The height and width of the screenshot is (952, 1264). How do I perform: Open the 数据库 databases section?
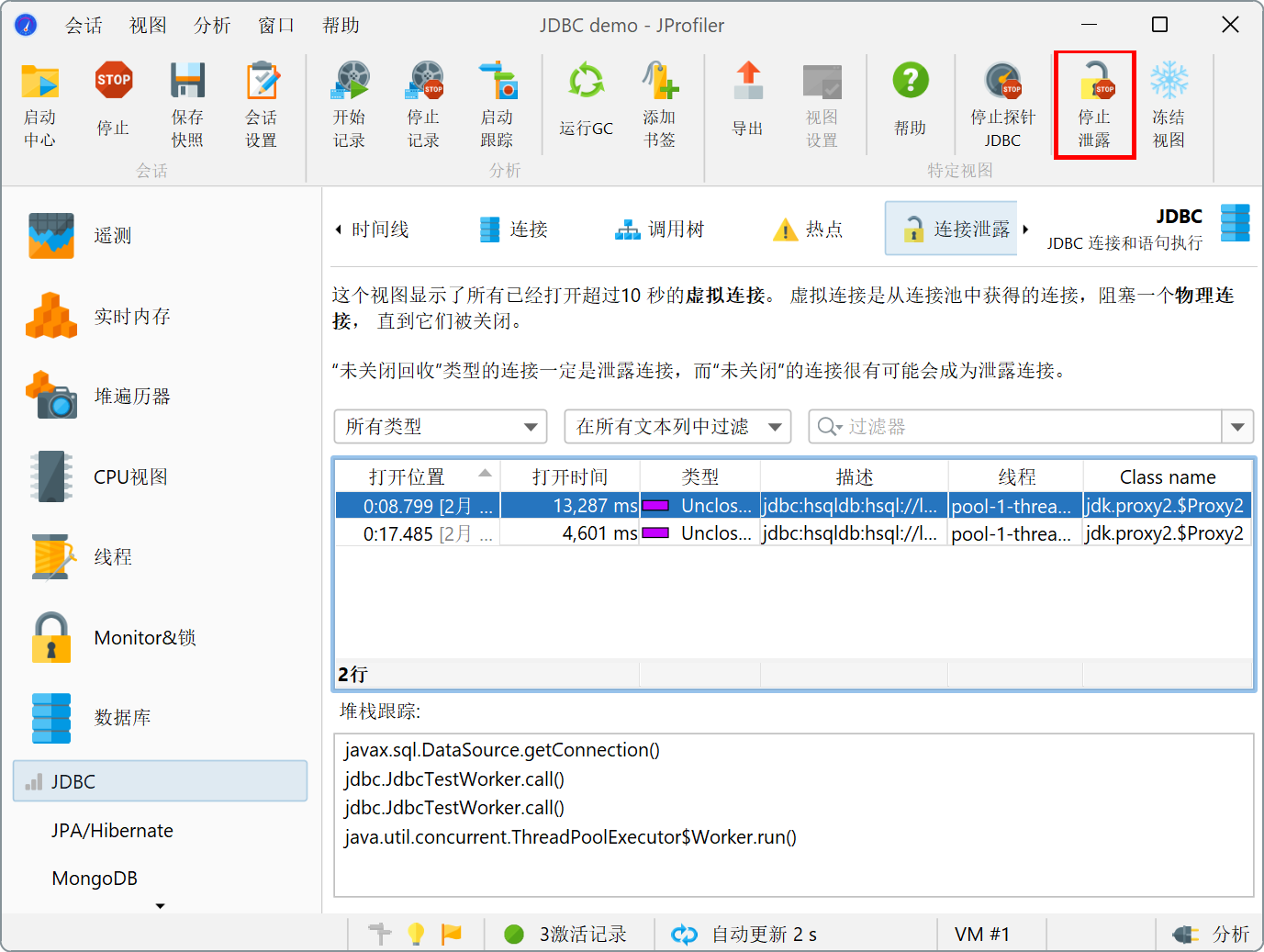[x=161, y=718]
